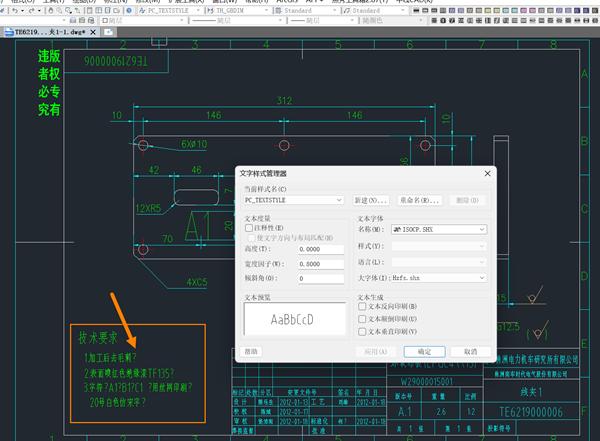Close the text style manager dialog
The height and width of the screenshot is (441, 600).
pos(487,173)
